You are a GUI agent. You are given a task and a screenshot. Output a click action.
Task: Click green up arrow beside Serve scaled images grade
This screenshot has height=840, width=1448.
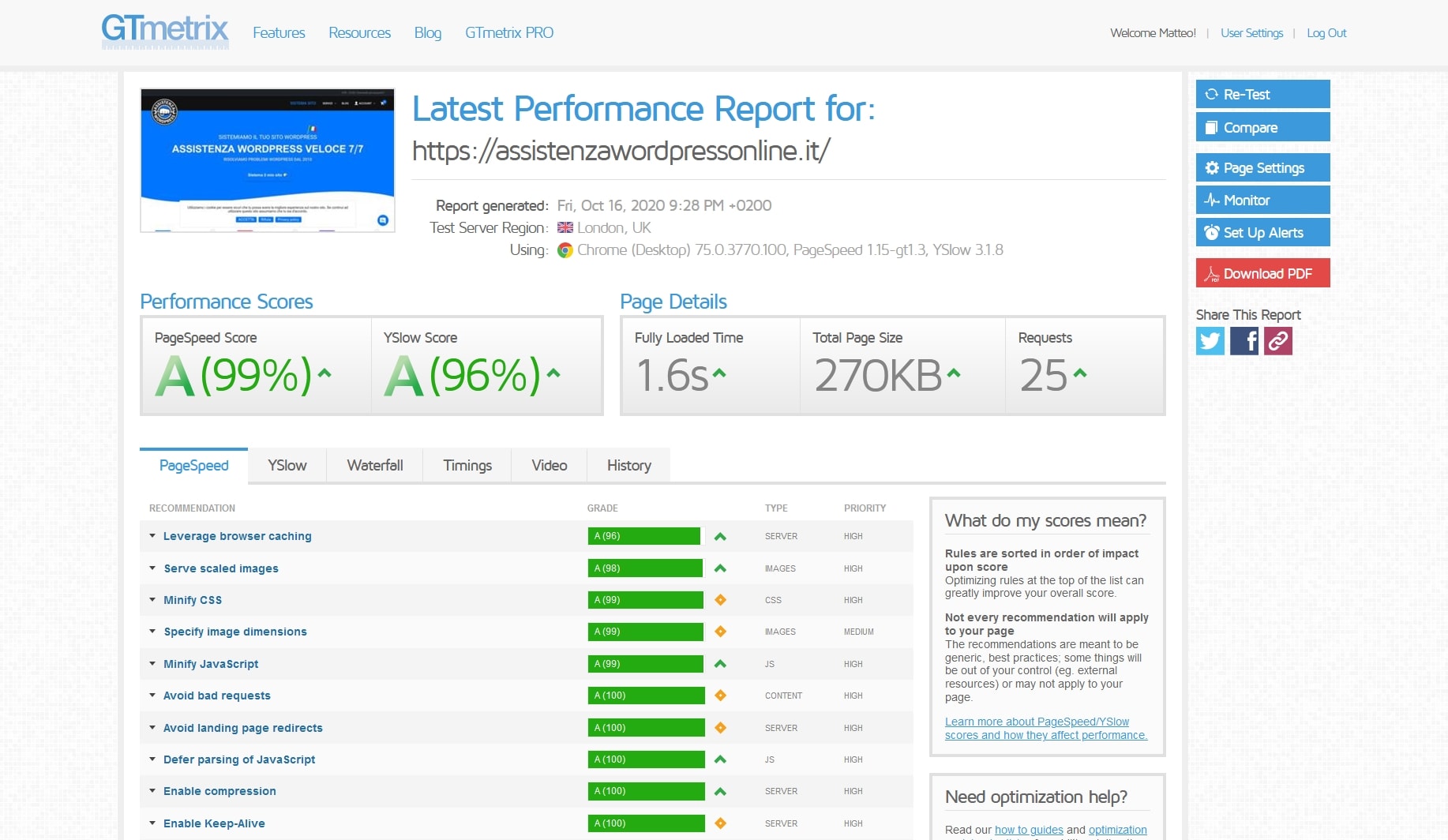click(x=720, y=568)
